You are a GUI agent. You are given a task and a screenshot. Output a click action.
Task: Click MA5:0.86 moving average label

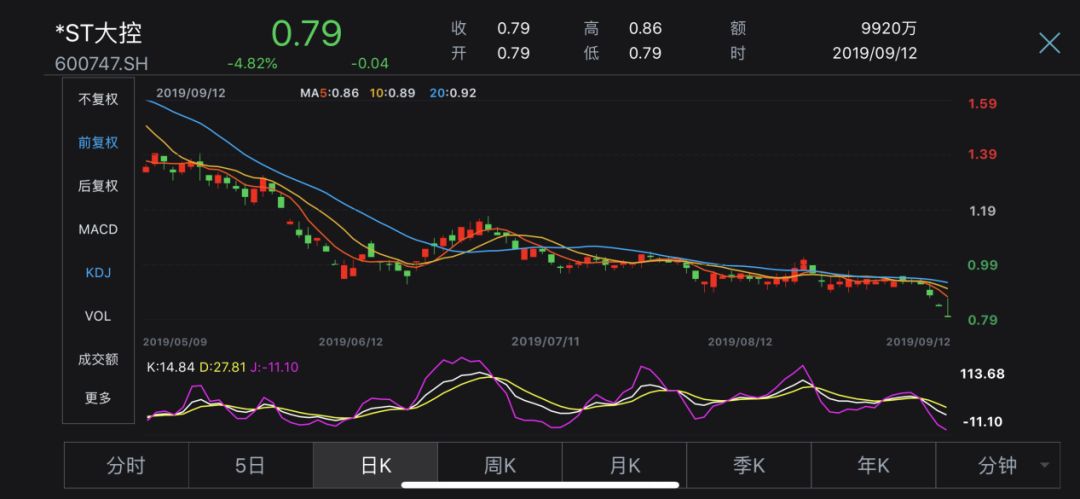coord(329,93)
